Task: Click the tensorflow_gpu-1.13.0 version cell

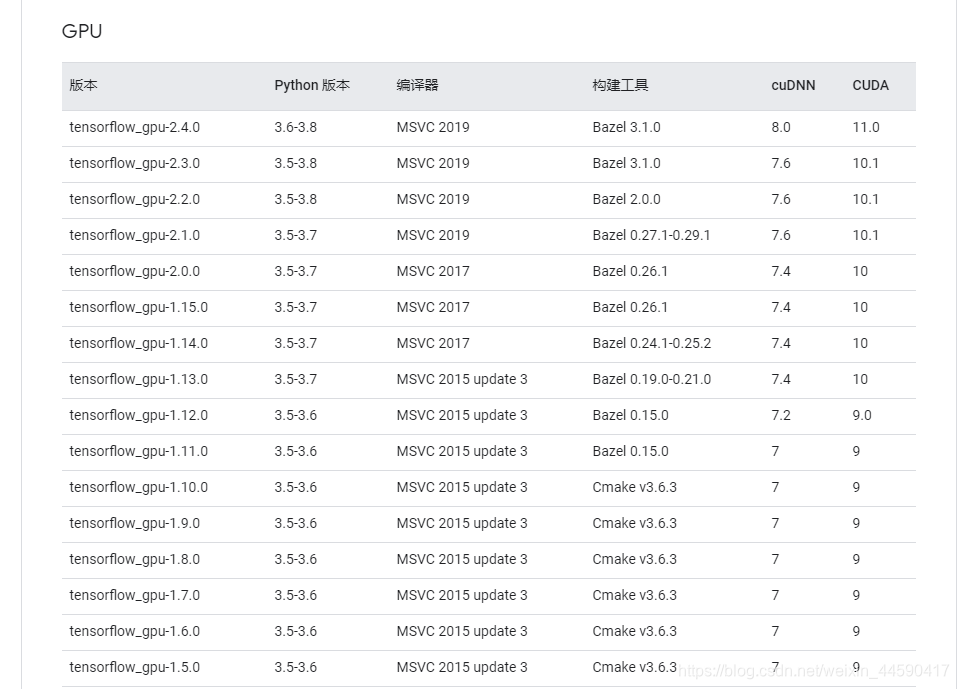Action: click(138, 380)
